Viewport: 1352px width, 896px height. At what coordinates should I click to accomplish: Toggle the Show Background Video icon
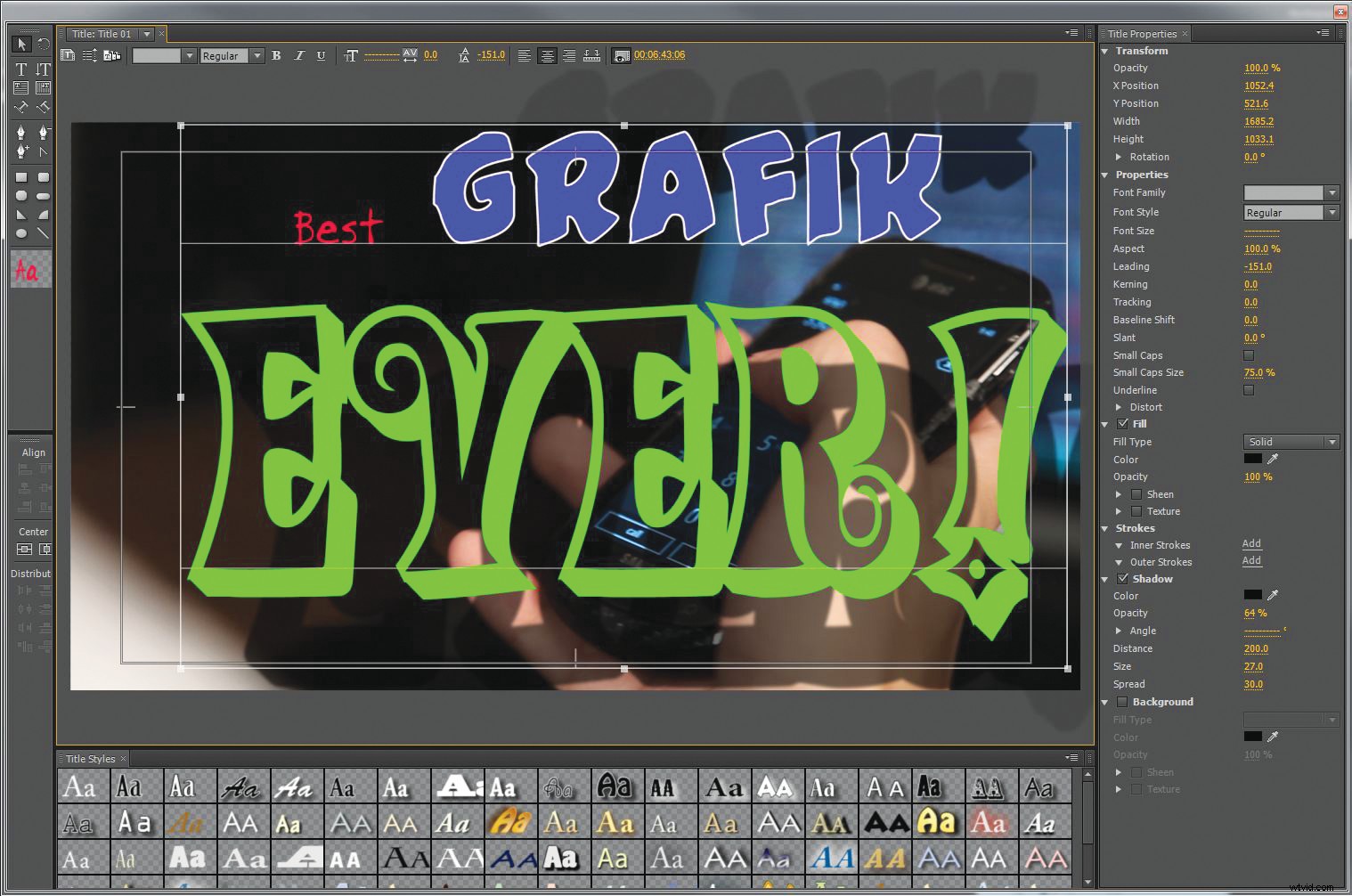tap(622, 55)
